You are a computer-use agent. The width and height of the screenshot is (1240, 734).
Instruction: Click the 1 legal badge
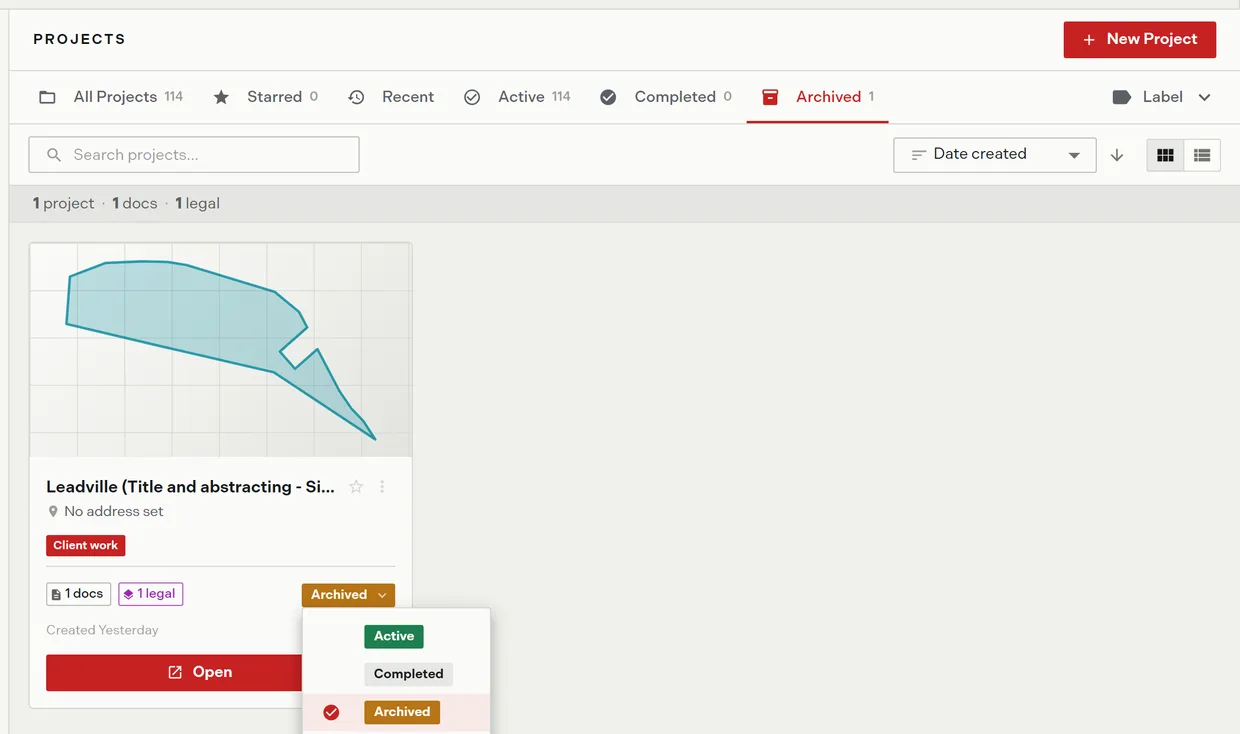[x=150, y=594]
